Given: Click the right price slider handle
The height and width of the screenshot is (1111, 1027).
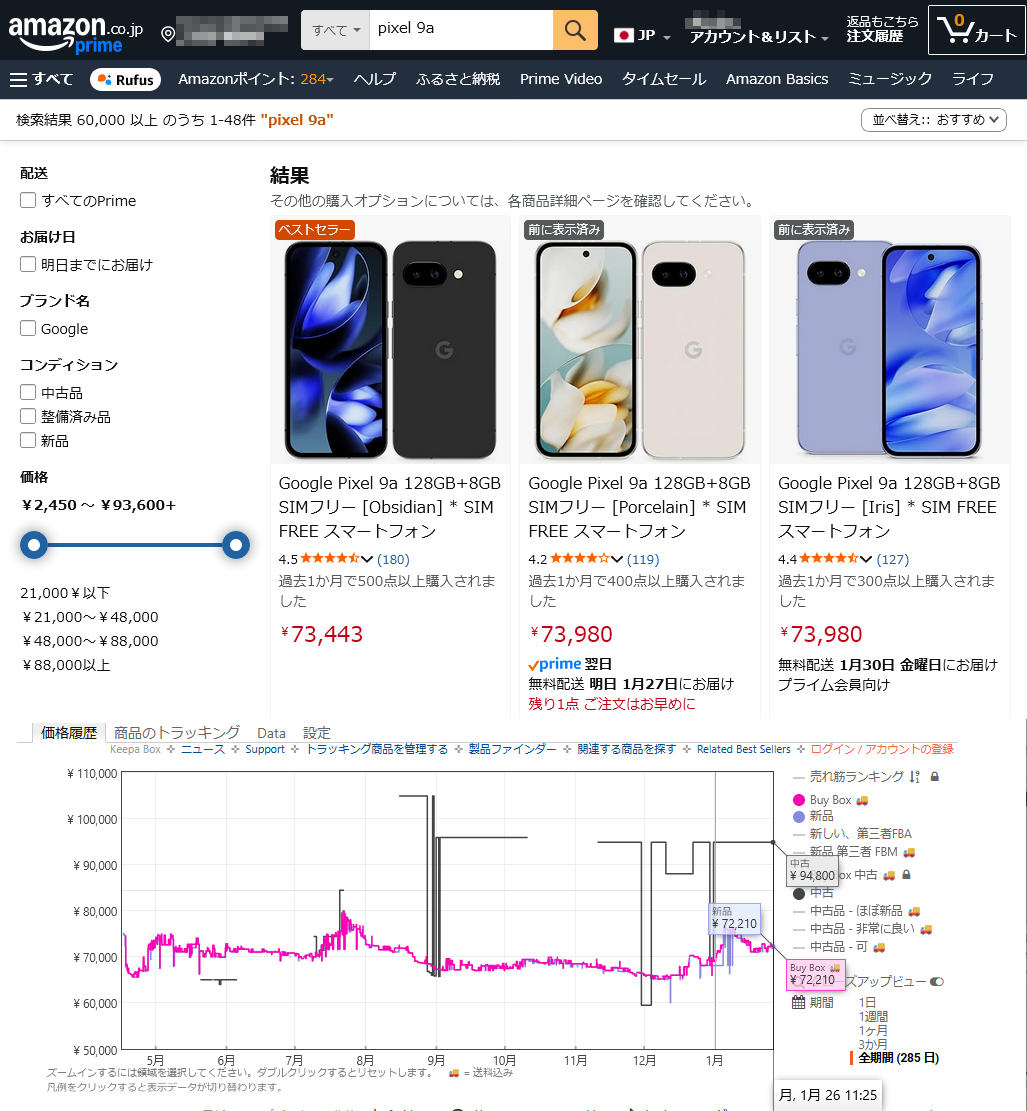Looking at the screenshot, I should click(x=236, y=545).
